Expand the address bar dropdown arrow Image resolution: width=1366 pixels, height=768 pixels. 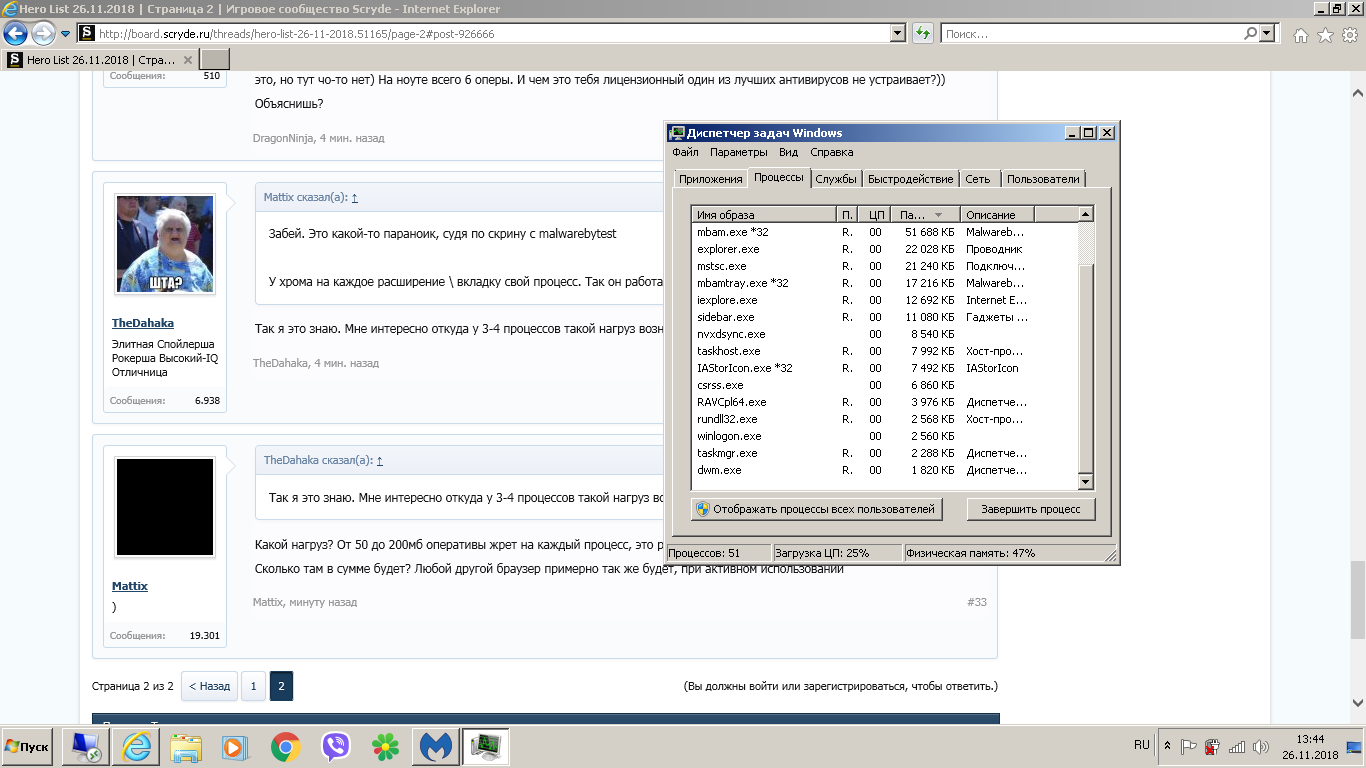point(897,33)
